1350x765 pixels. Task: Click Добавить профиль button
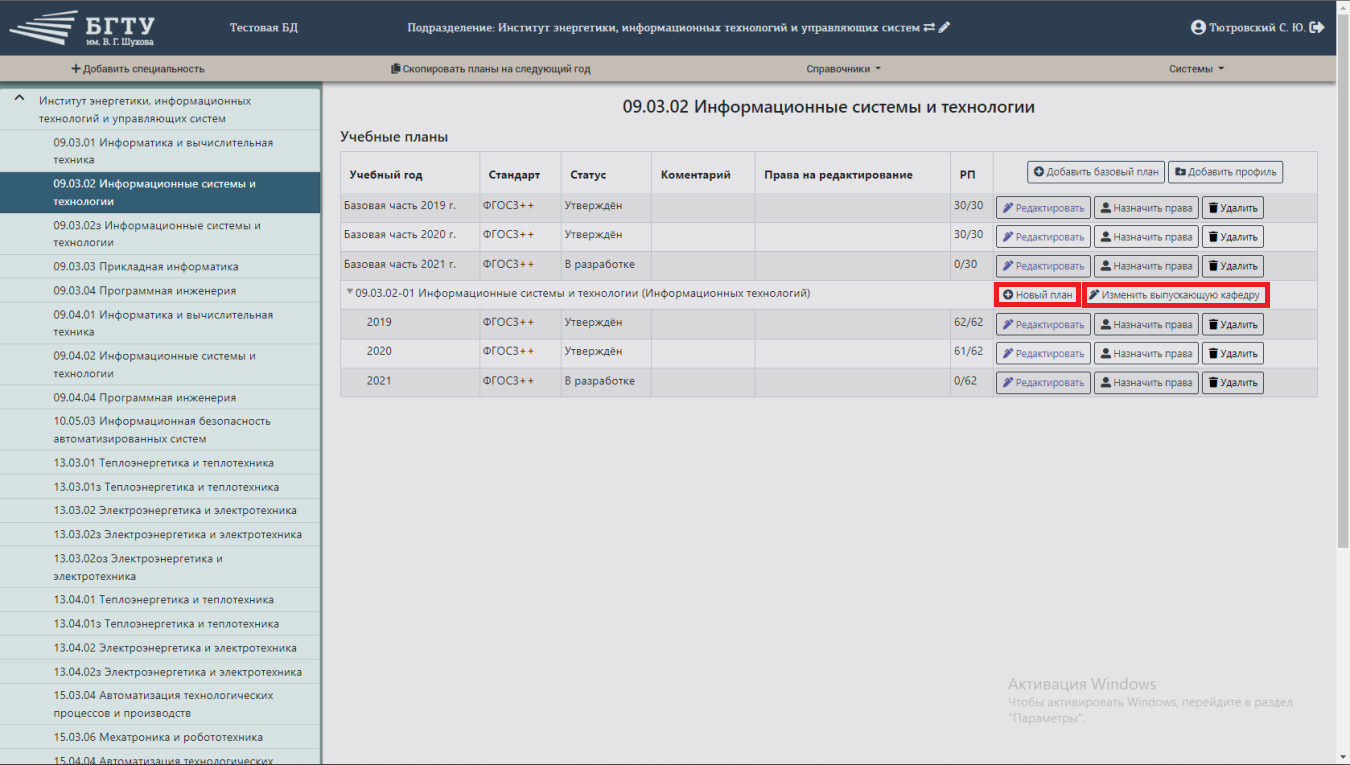[1225, 172]
